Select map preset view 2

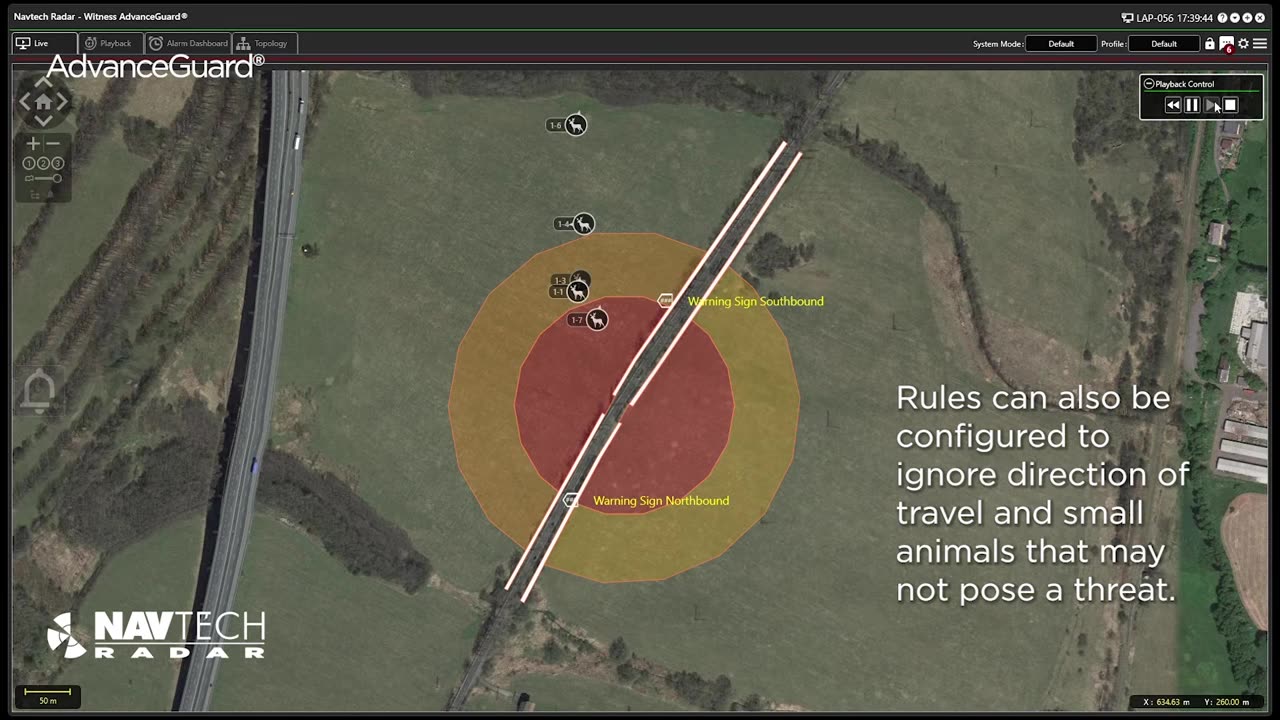point(43,163)
